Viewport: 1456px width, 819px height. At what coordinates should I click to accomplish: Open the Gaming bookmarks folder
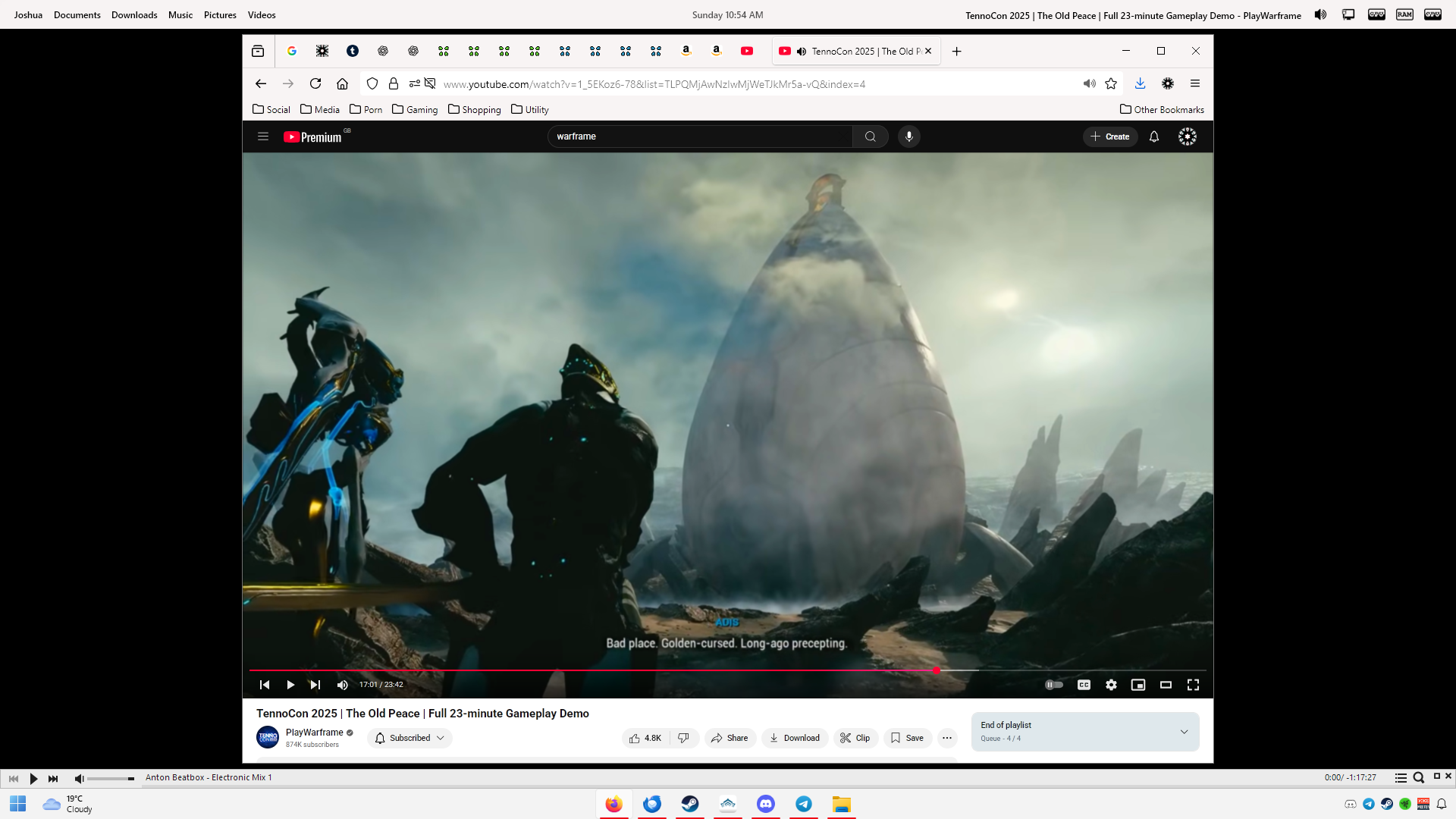(415, 109)
